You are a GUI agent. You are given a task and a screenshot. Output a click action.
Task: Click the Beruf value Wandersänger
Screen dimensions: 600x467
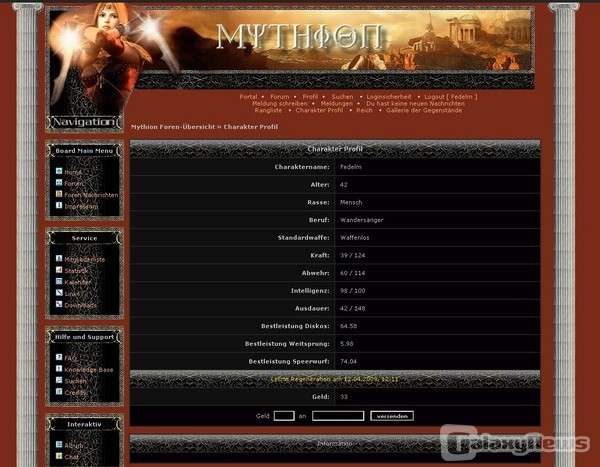pos(362,220)
